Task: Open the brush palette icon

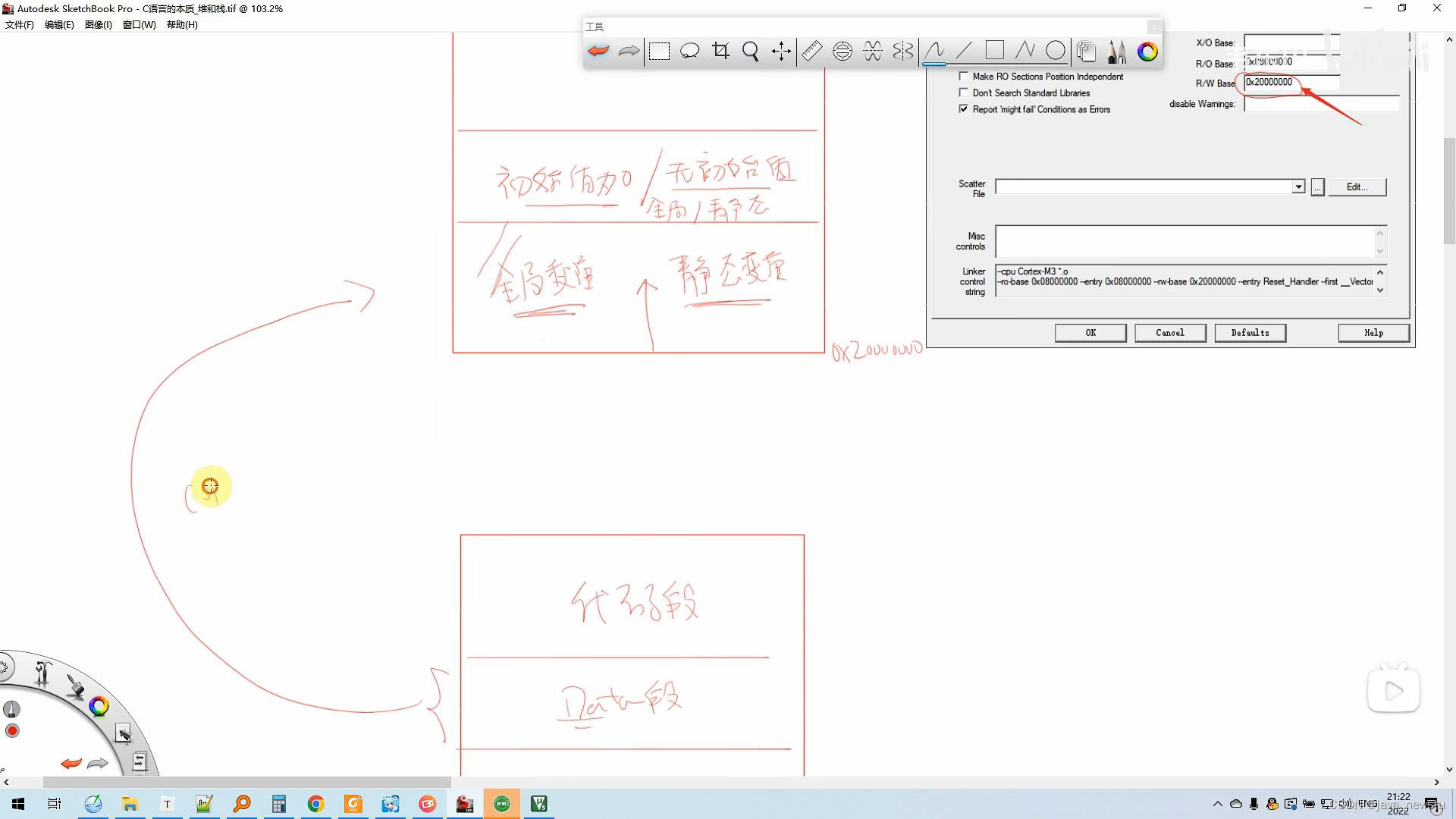Action: tap(1116, 51)
